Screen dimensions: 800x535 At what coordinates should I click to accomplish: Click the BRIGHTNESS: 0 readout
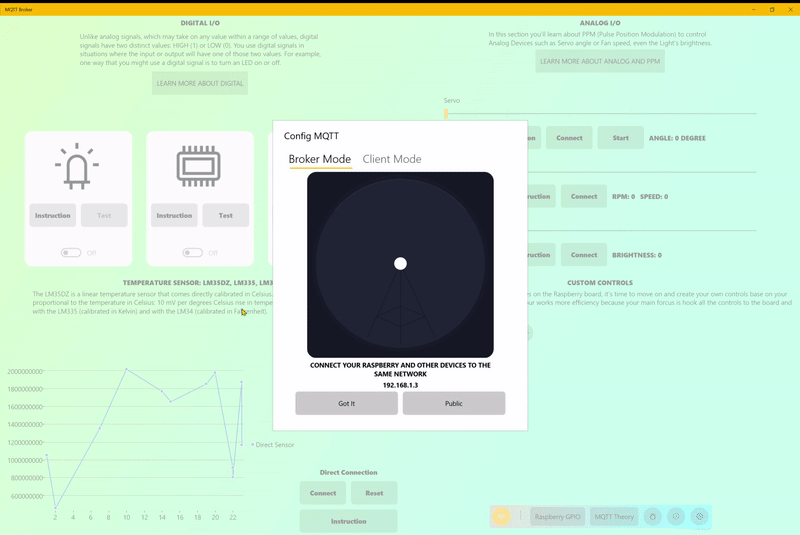click(637, 255)
